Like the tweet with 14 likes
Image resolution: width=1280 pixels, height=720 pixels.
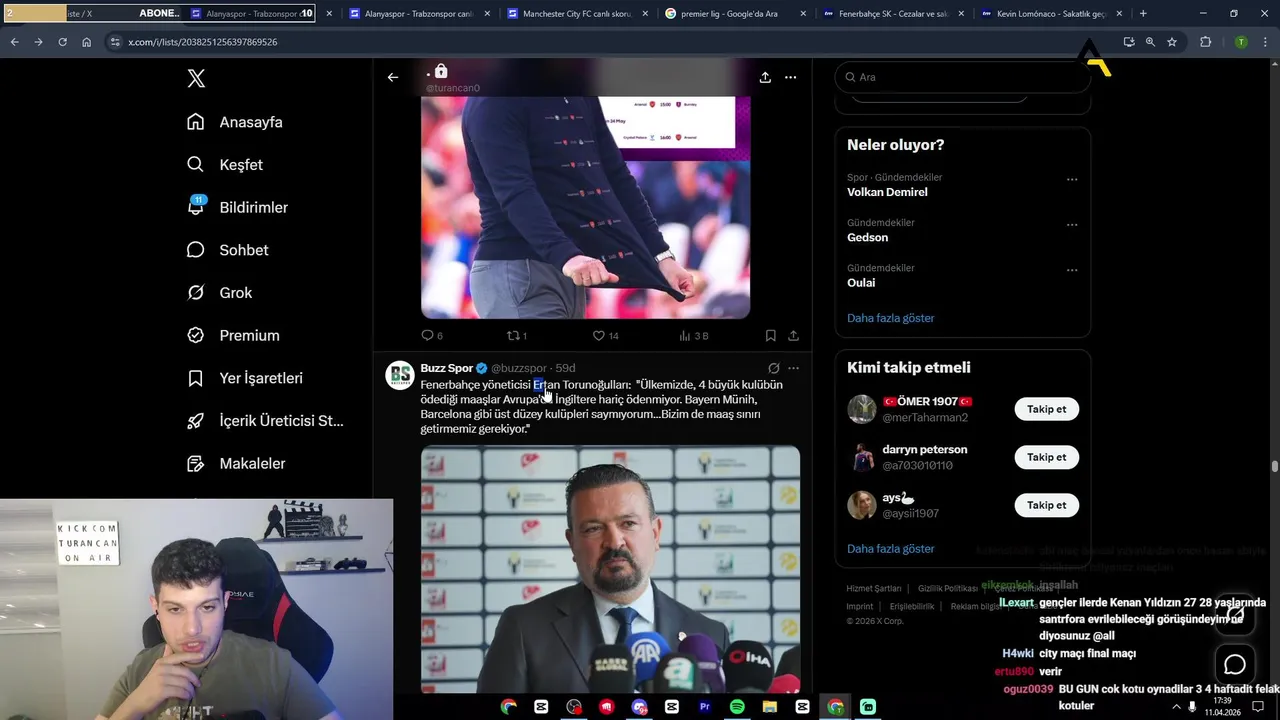coord(605,336)
